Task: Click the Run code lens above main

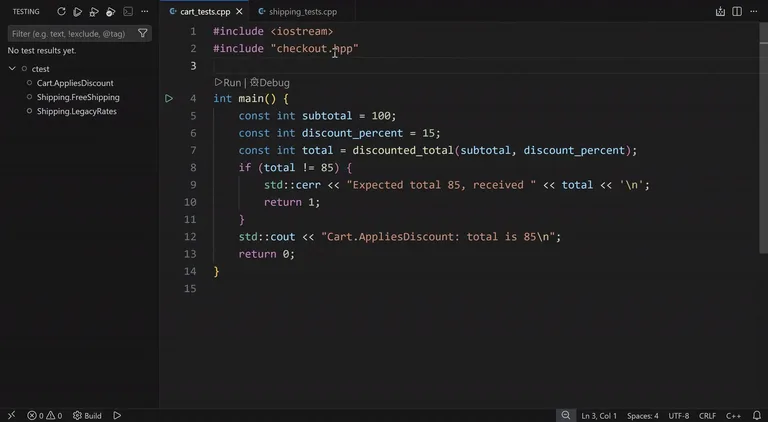Action: 228,82
